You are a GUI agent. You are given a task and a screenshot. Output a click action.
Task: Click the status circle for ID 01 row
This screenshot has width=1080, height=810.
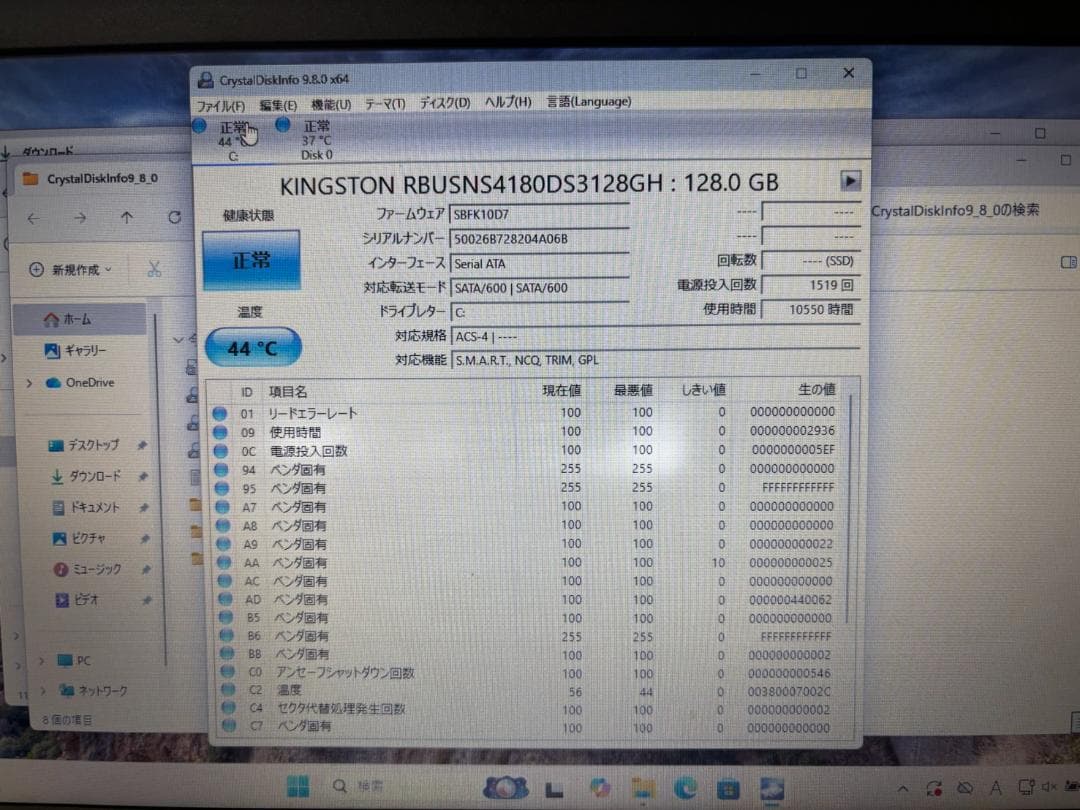[x=220, y=413]
